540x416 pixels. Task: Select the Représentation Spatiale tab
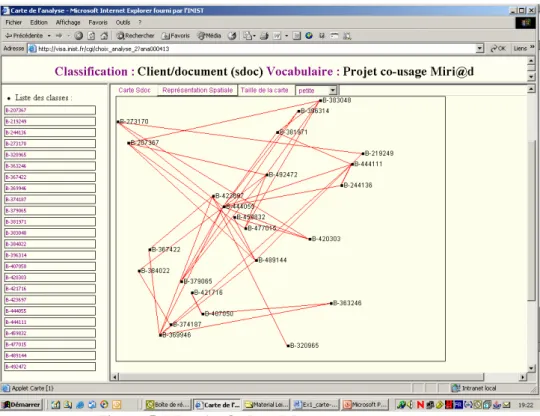pos(197,90)
